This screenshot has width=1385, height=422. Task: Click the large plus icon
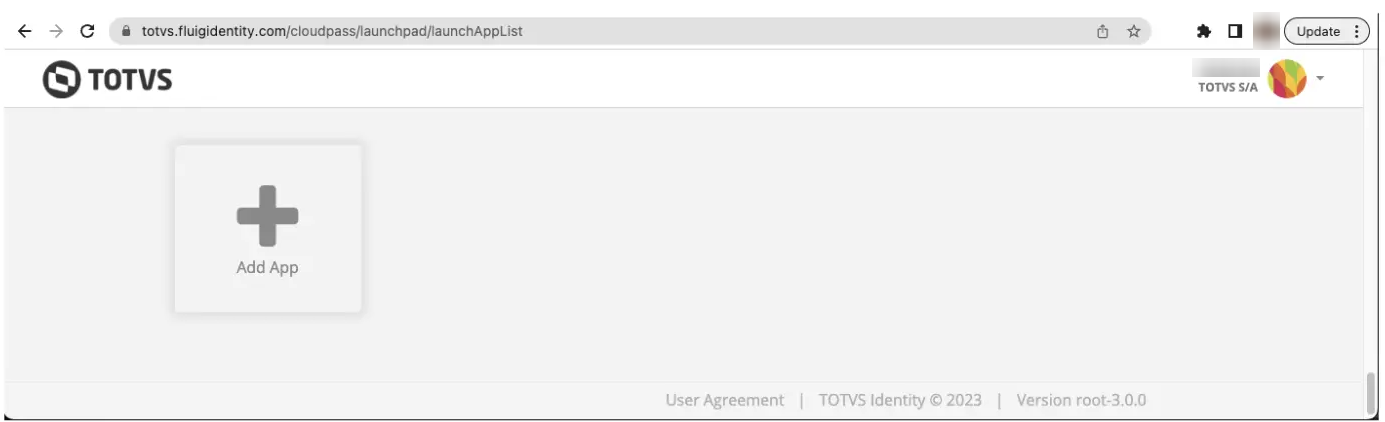267,215
